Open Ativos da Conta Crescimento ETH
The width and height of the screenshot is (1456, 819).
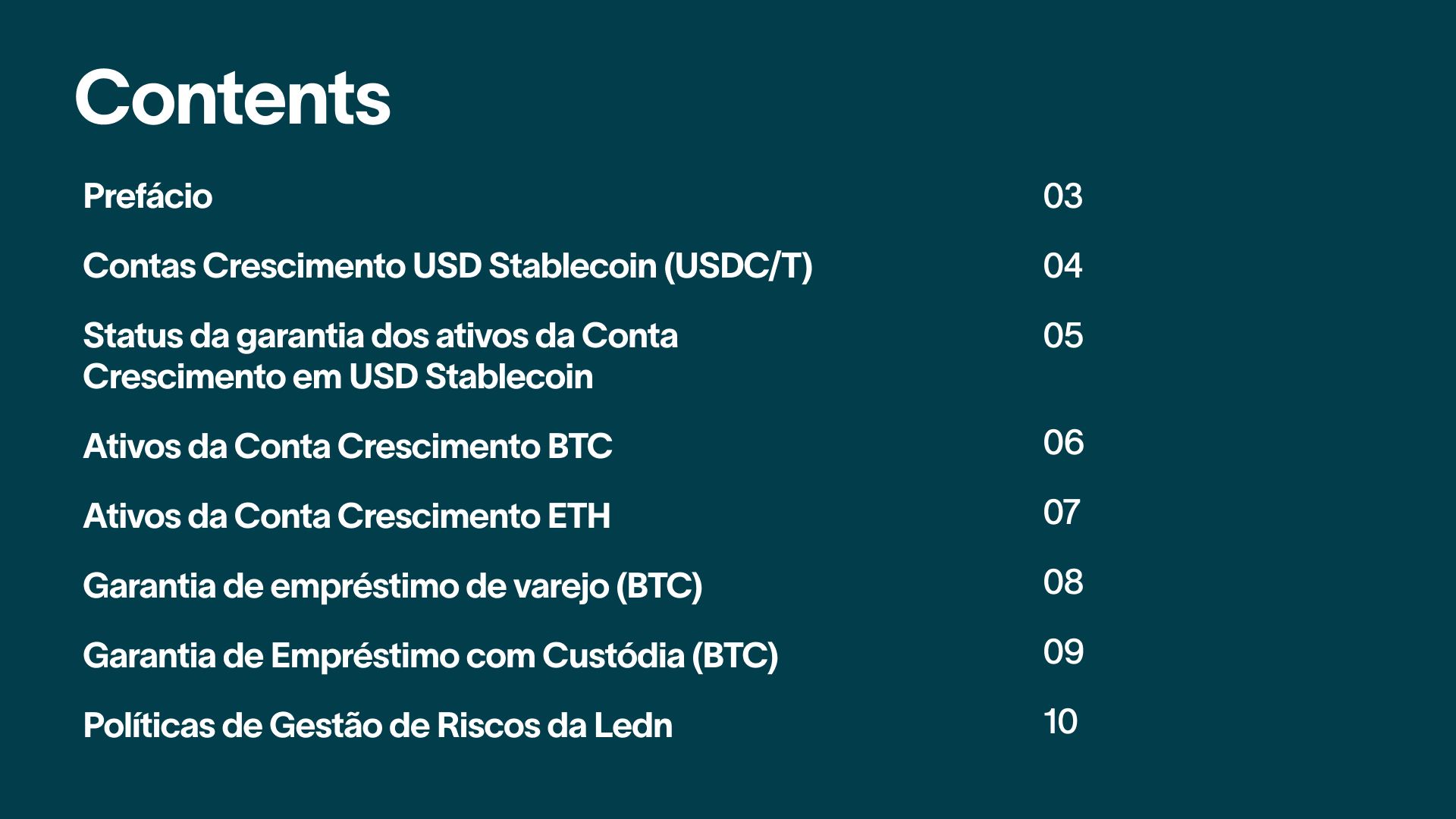pos(347,516)
